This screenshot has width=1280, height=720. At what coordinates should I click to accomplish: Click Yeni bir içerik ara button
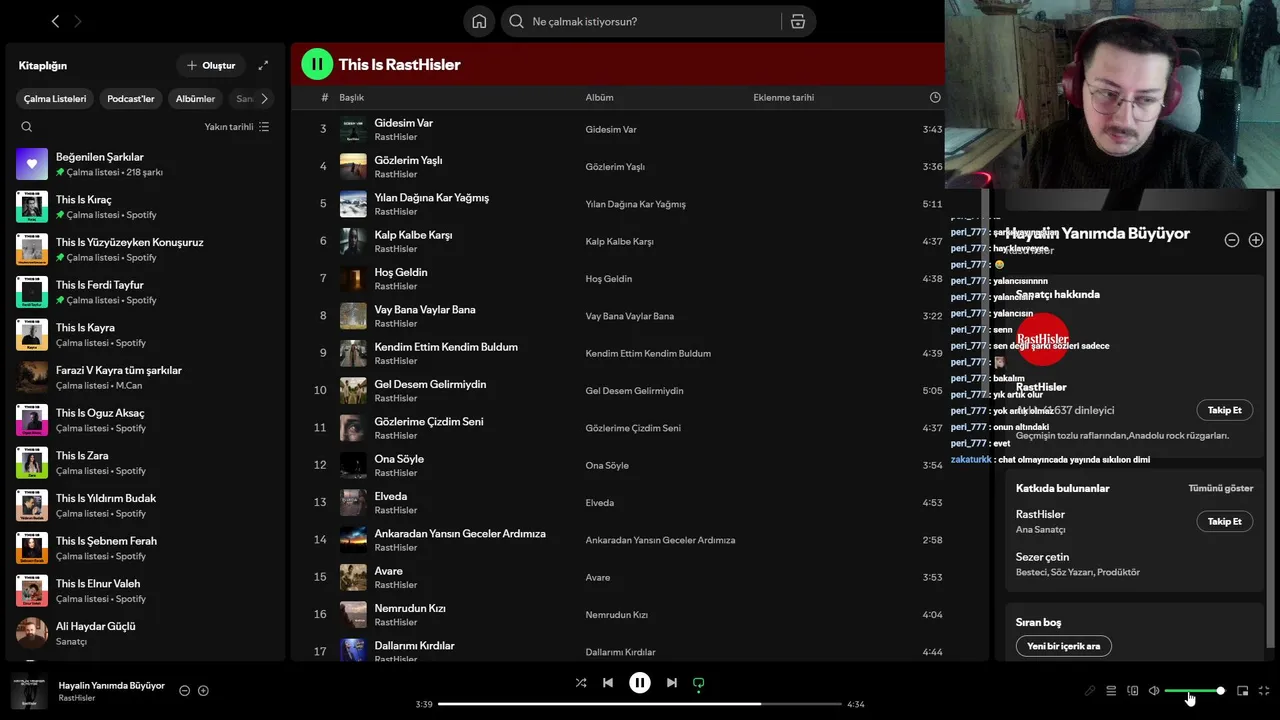click(1063, 646)
